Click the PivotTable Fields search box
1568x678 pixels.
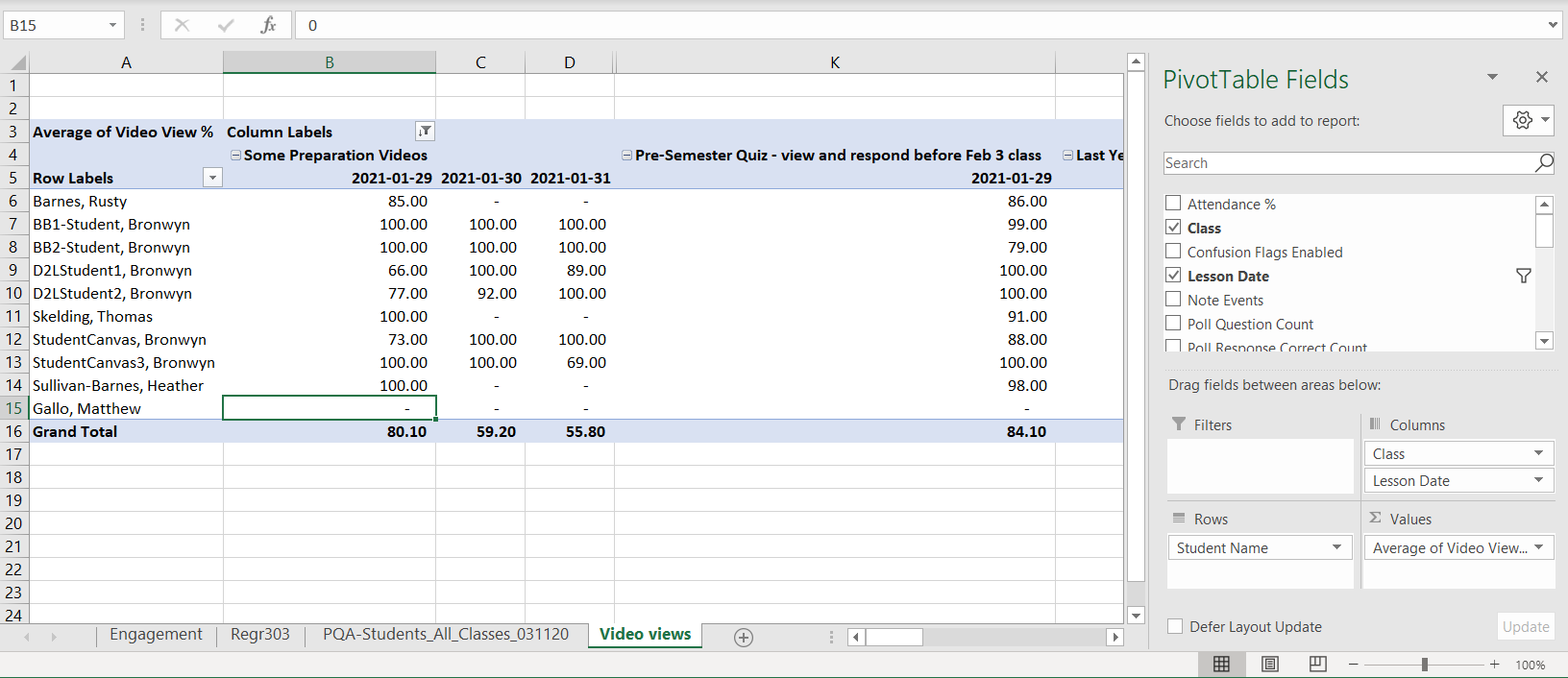(x=1347, y=163)
